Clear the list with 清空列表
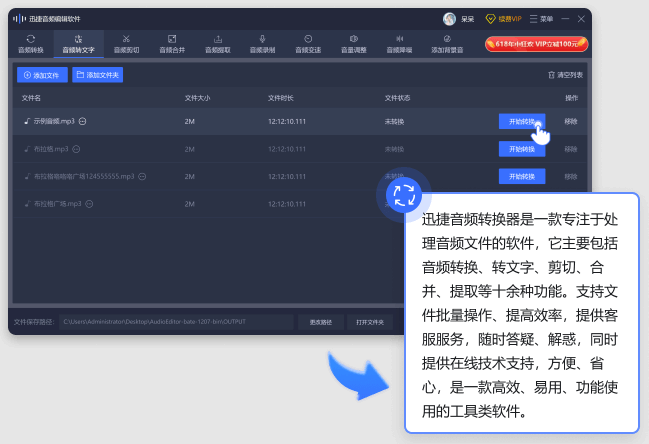The height and width of the screenshot is (444, 649). point(565,75)
